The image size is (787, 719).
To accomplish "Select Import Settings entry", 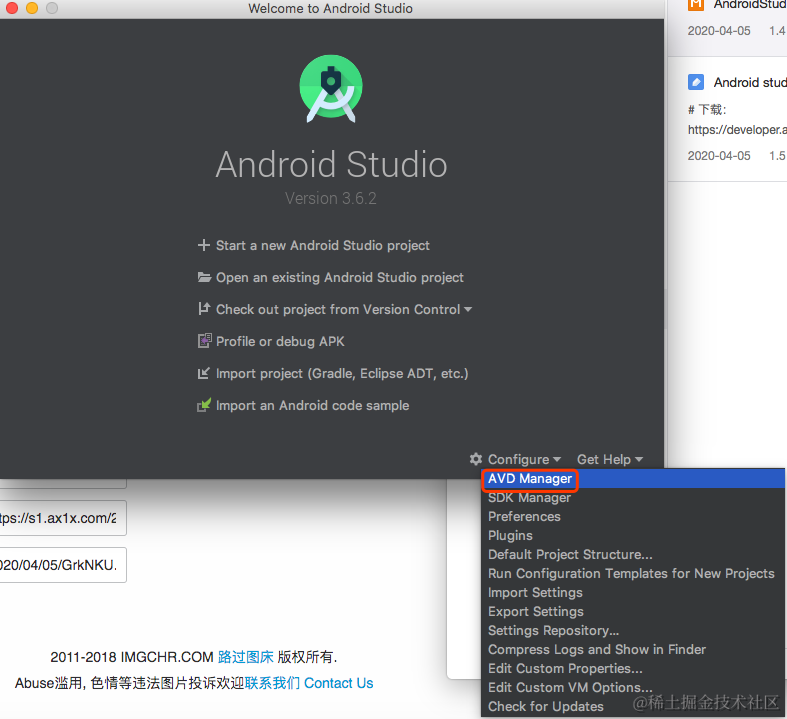I will (632, 593).
